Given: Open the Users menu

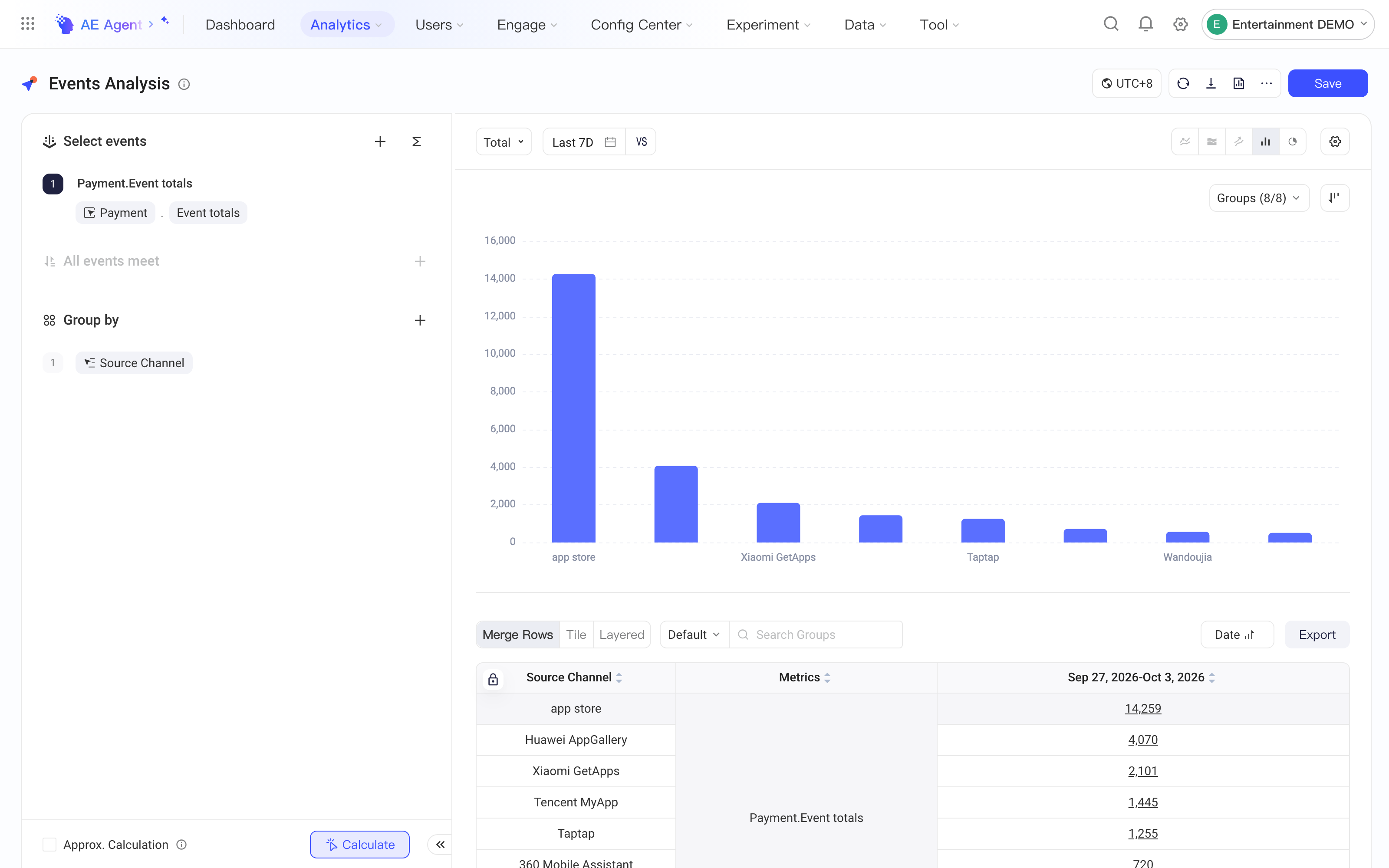Looking at the screenshot, I should point(439,24).
